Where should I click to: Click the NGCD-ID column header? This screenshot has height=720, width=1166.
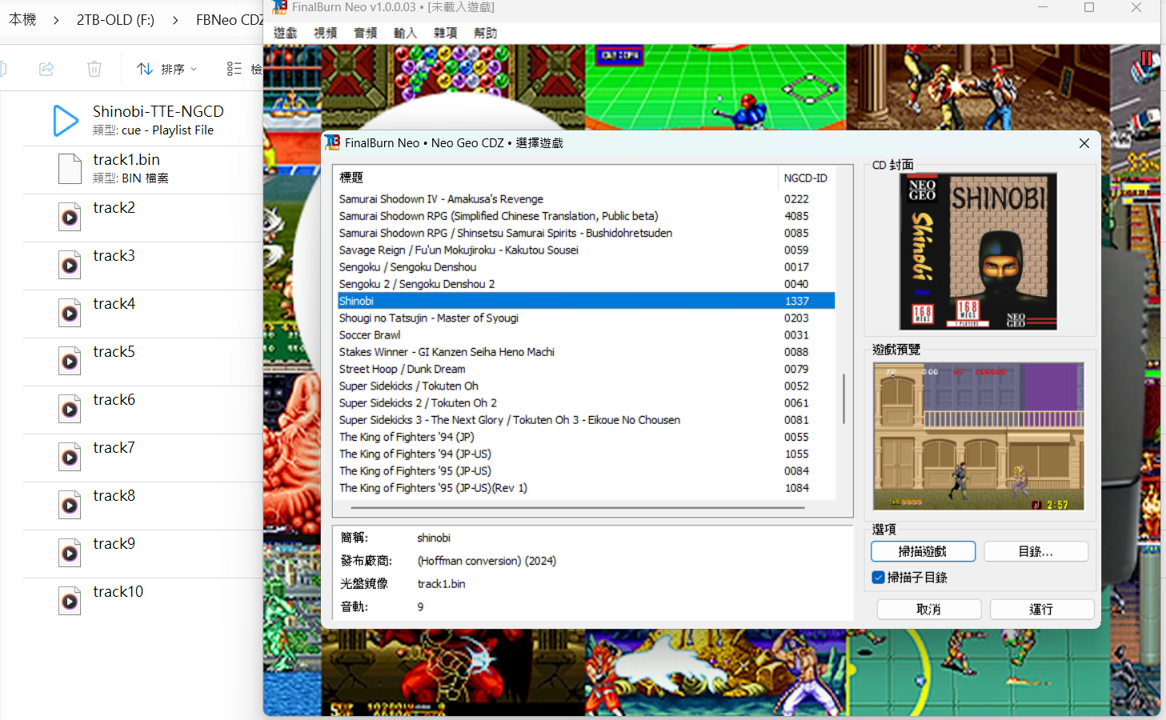click(x=805, y=178)
